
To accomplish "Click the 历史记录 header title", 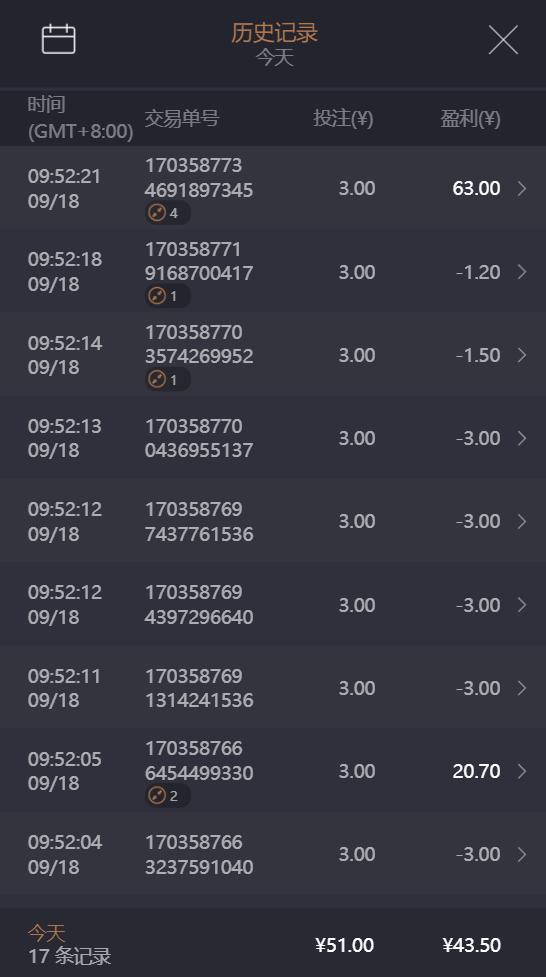I will click(274, 32).
